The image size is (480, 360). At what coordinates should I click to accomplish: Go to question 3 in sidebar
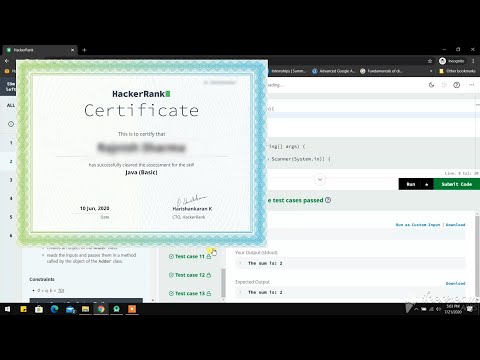click(11, 180)
